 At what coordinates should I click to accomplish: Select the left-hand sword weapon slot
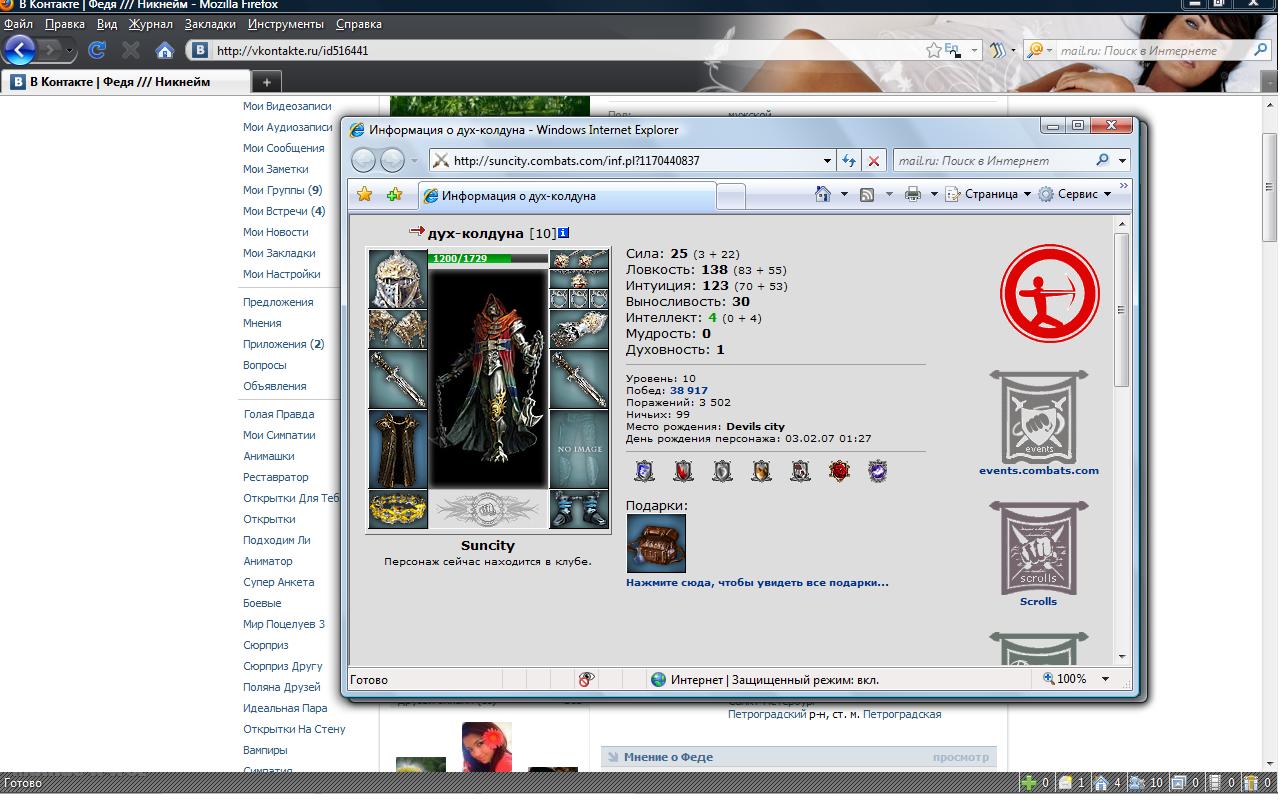398,378
